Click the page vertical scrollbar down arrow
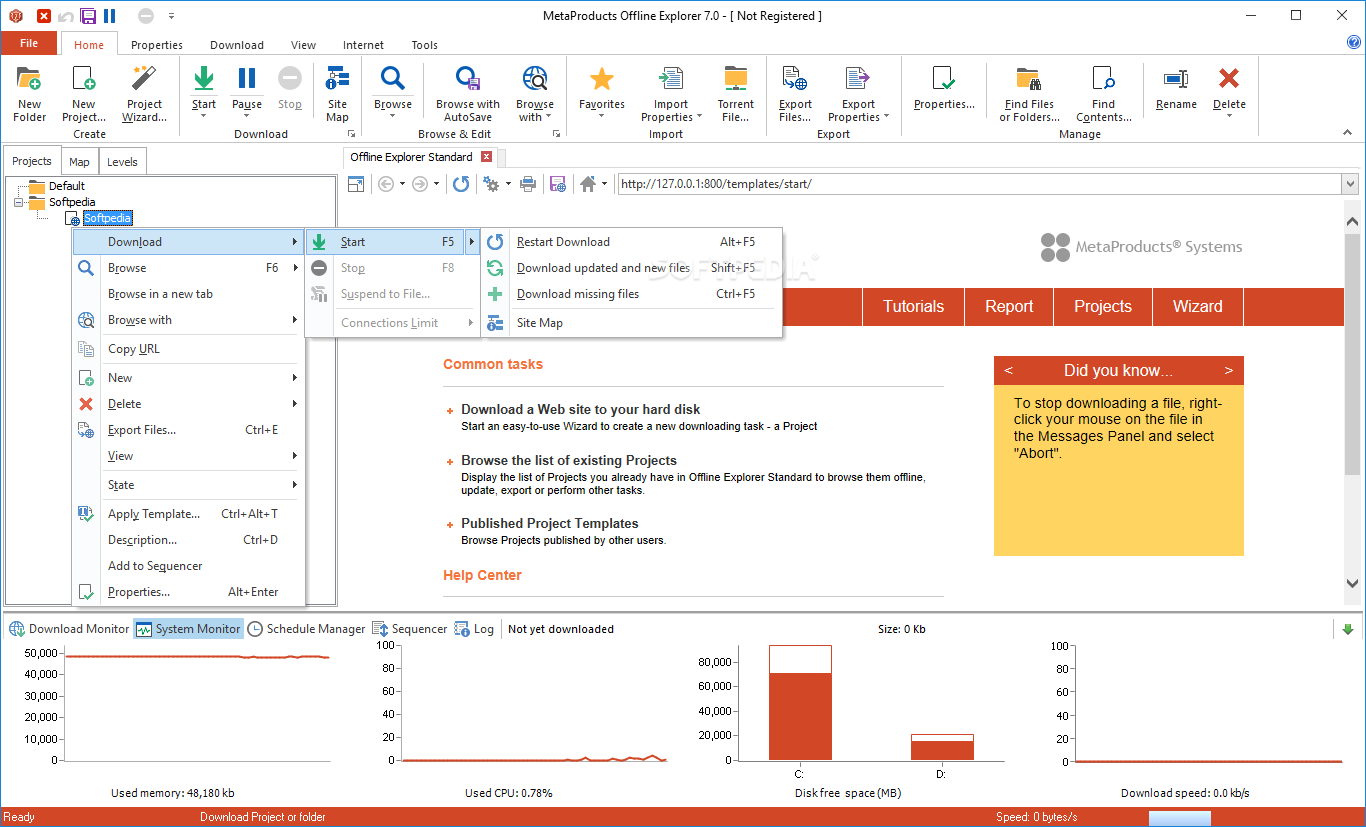The height and width of the screenshot is (827, 1366). click(1353, 583)
